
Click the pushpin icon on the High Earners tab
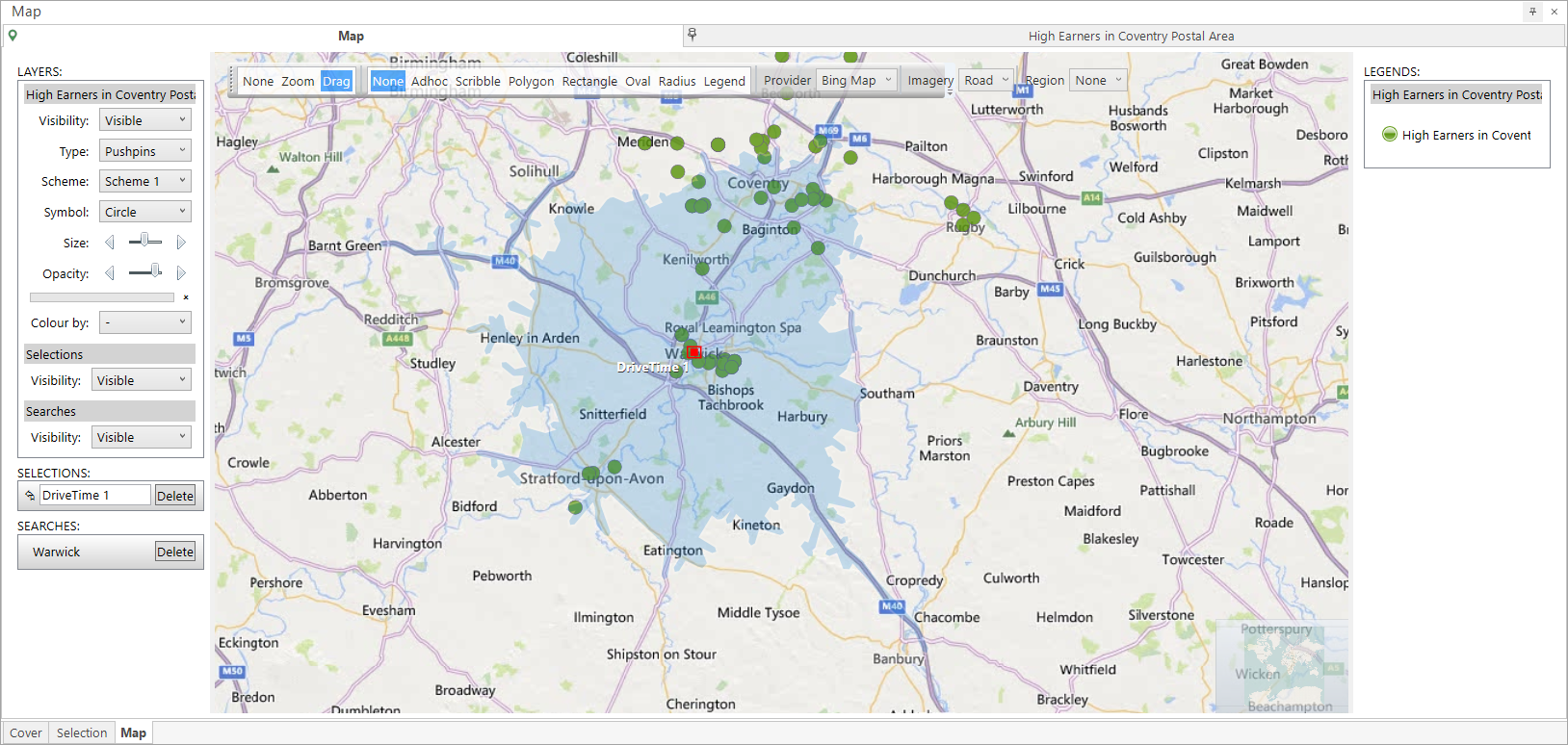(x=692, y=35)
